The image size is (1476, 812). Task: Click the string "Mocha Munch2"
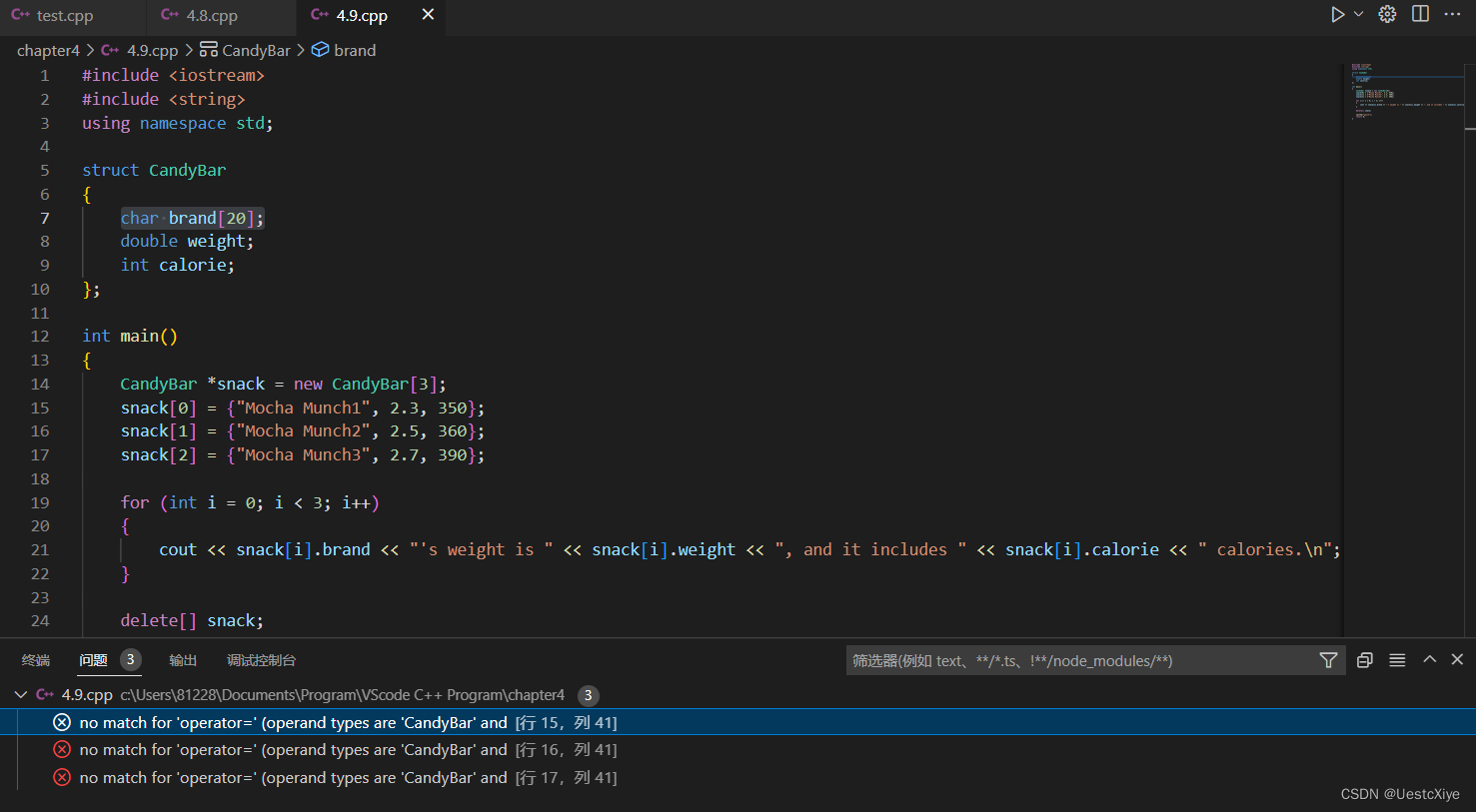coord(304,430)
